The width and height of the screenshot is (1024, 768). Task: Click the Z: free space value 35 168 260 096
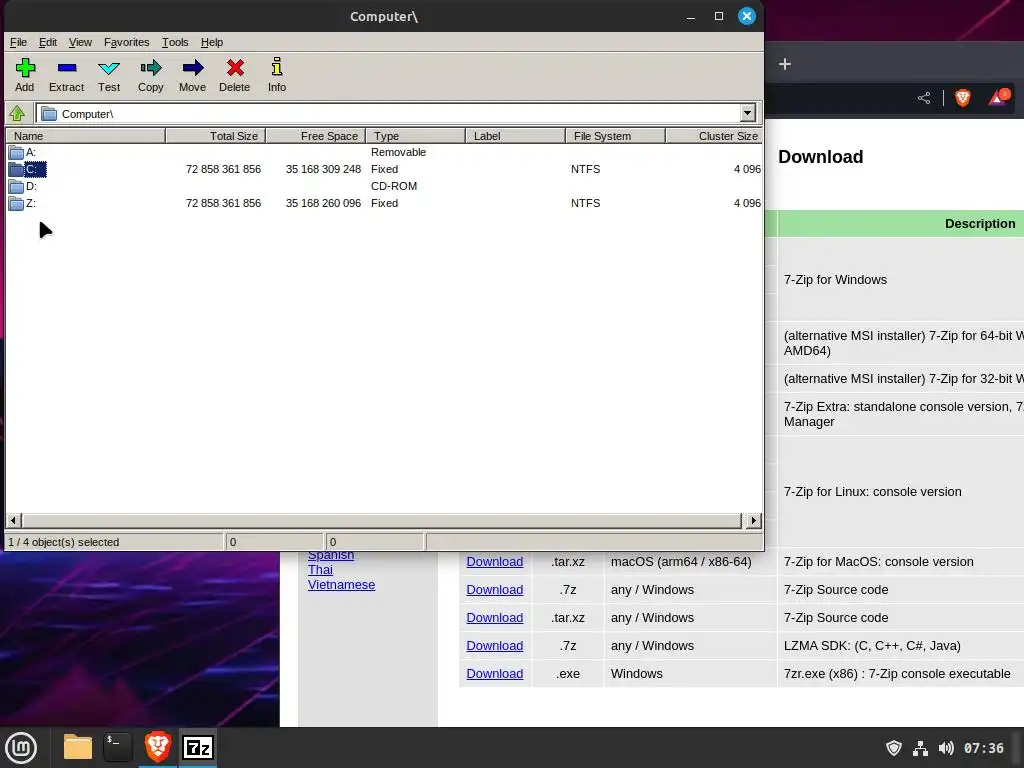point(323,203)
